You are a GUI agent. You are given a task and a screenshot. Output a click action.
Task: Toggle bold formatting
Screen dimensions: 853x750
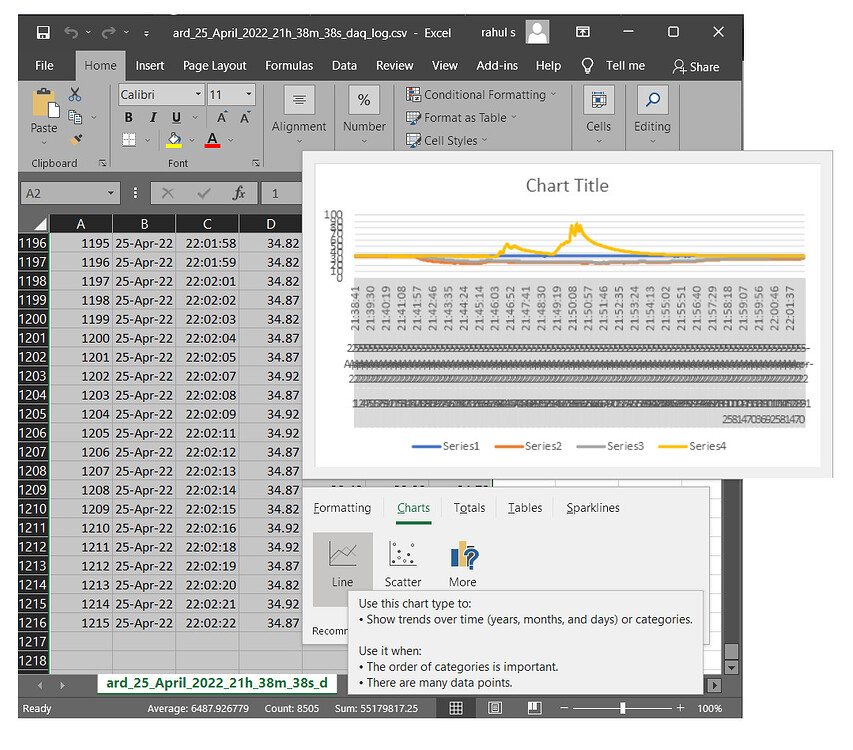[x=128, y=117]
